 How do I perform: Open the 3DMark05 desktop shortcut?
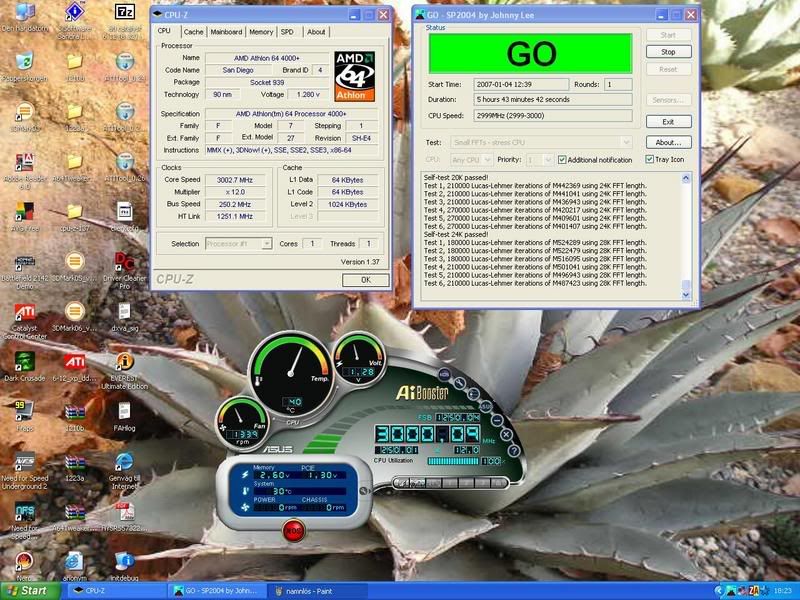click(24, 112)
